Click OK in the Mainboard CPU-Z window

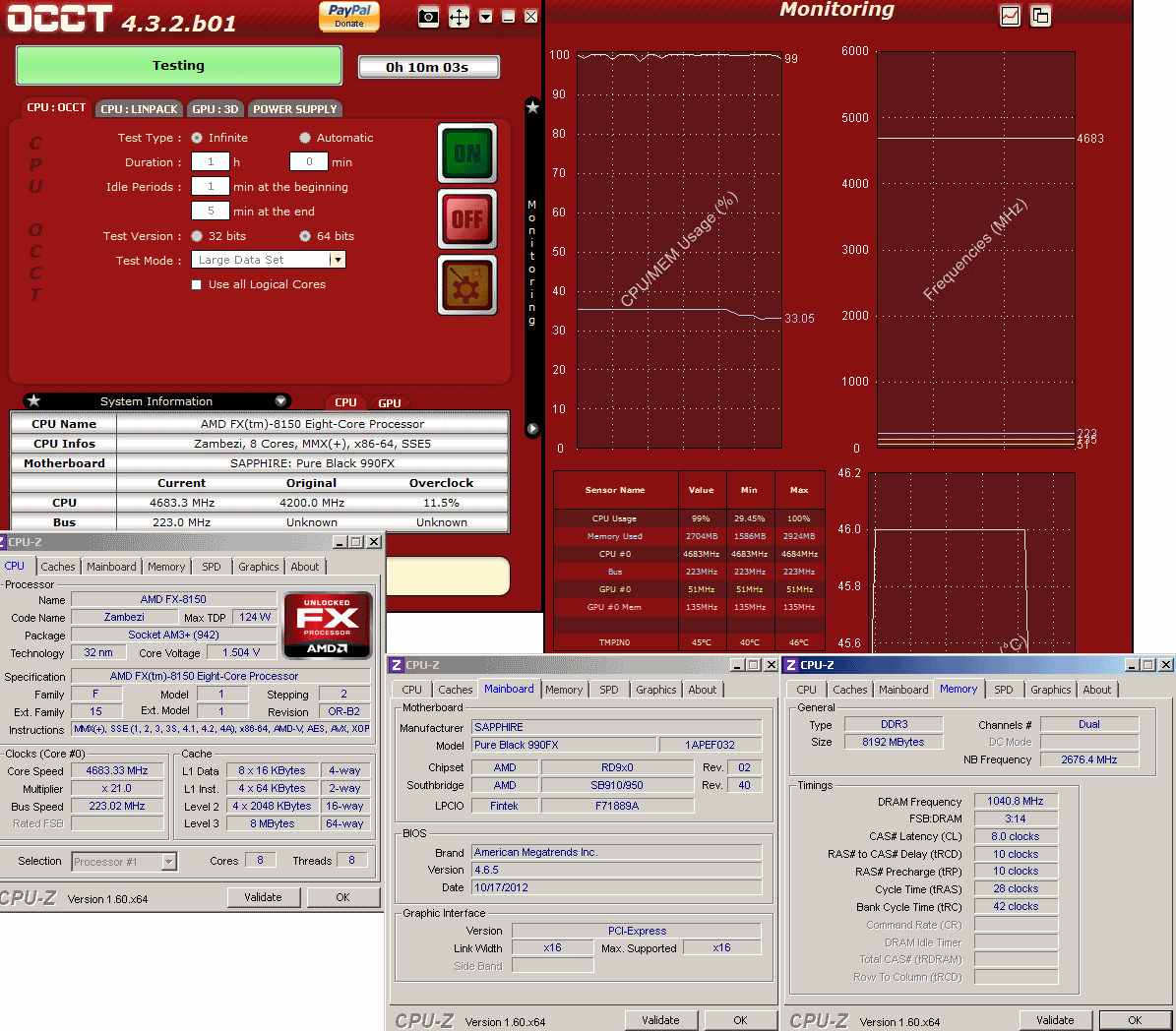click(x=740, y=1020)
